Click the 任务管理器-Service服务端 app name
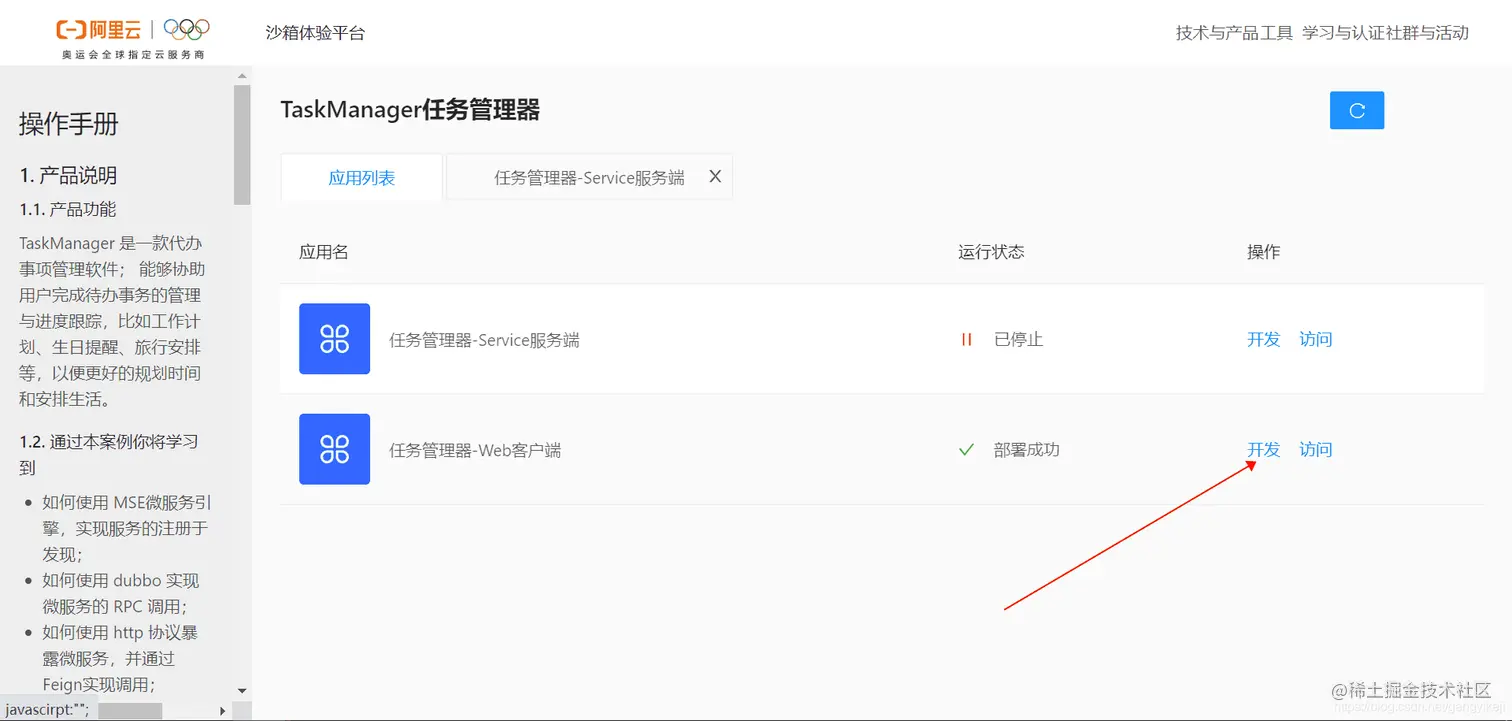Viewport: 1512px width, 721px height. pos(484,340)
